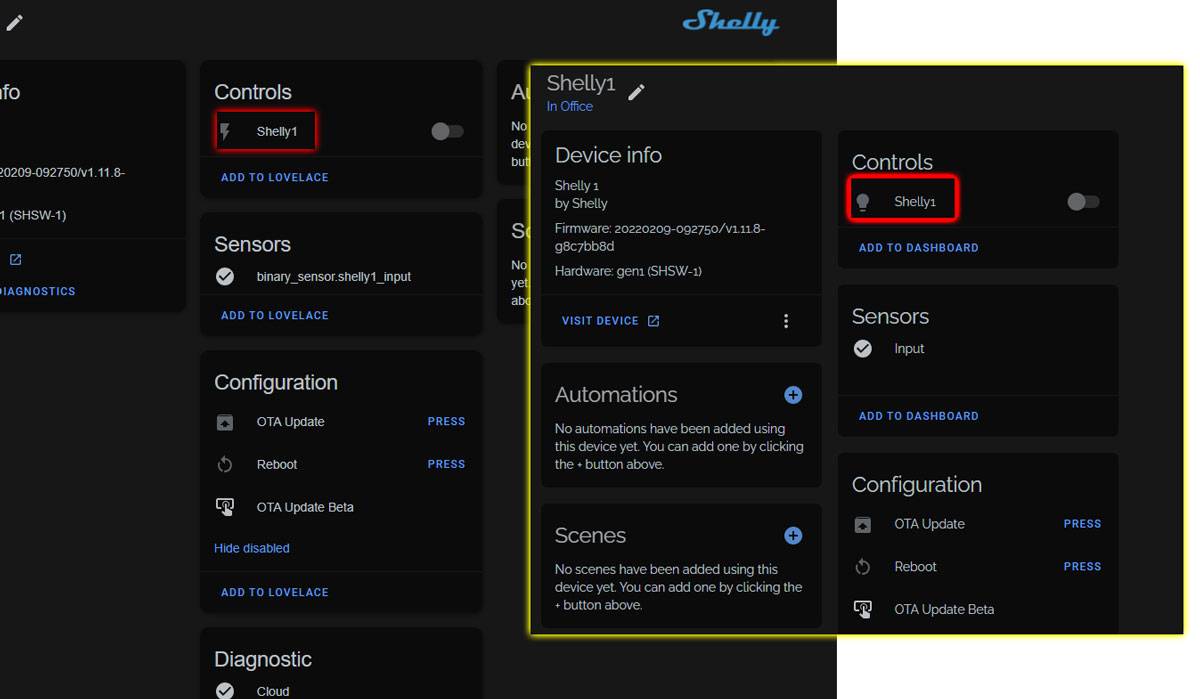Click PRESS for OTA Update in left Configuration

[446, 422]
